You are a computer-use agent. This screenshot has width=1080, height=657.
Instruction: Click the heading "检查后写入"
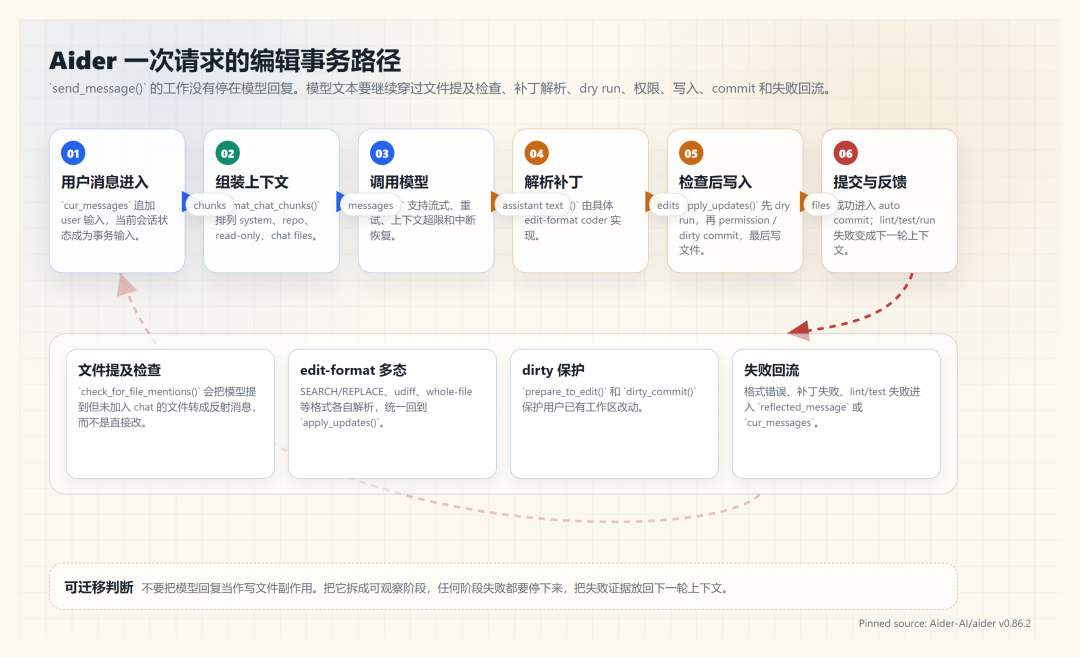tap(715, 182)
